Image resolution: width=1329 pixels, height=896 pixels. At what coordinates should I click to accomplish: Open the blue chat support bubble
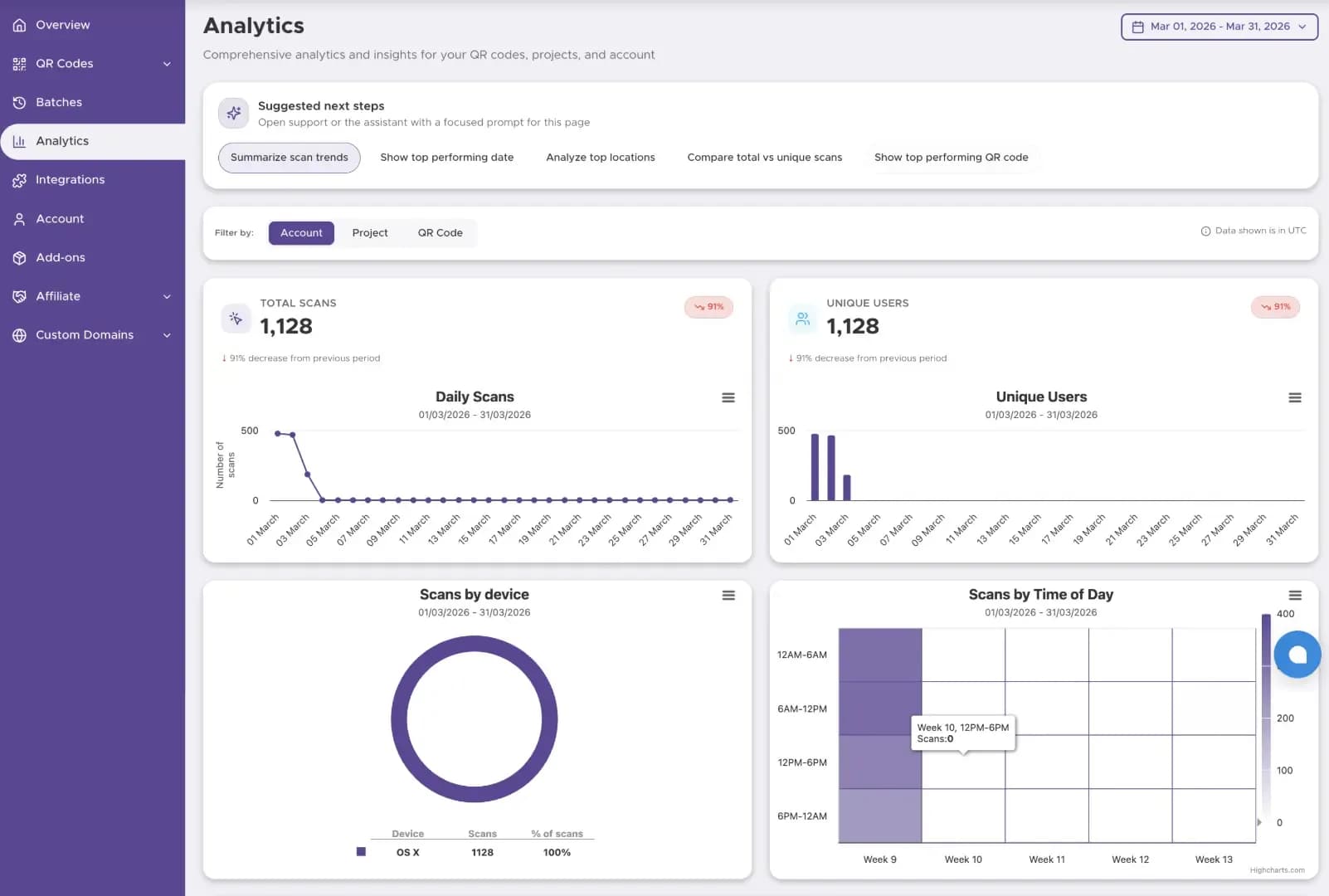pyautogui.click(x=1297, y=655)
